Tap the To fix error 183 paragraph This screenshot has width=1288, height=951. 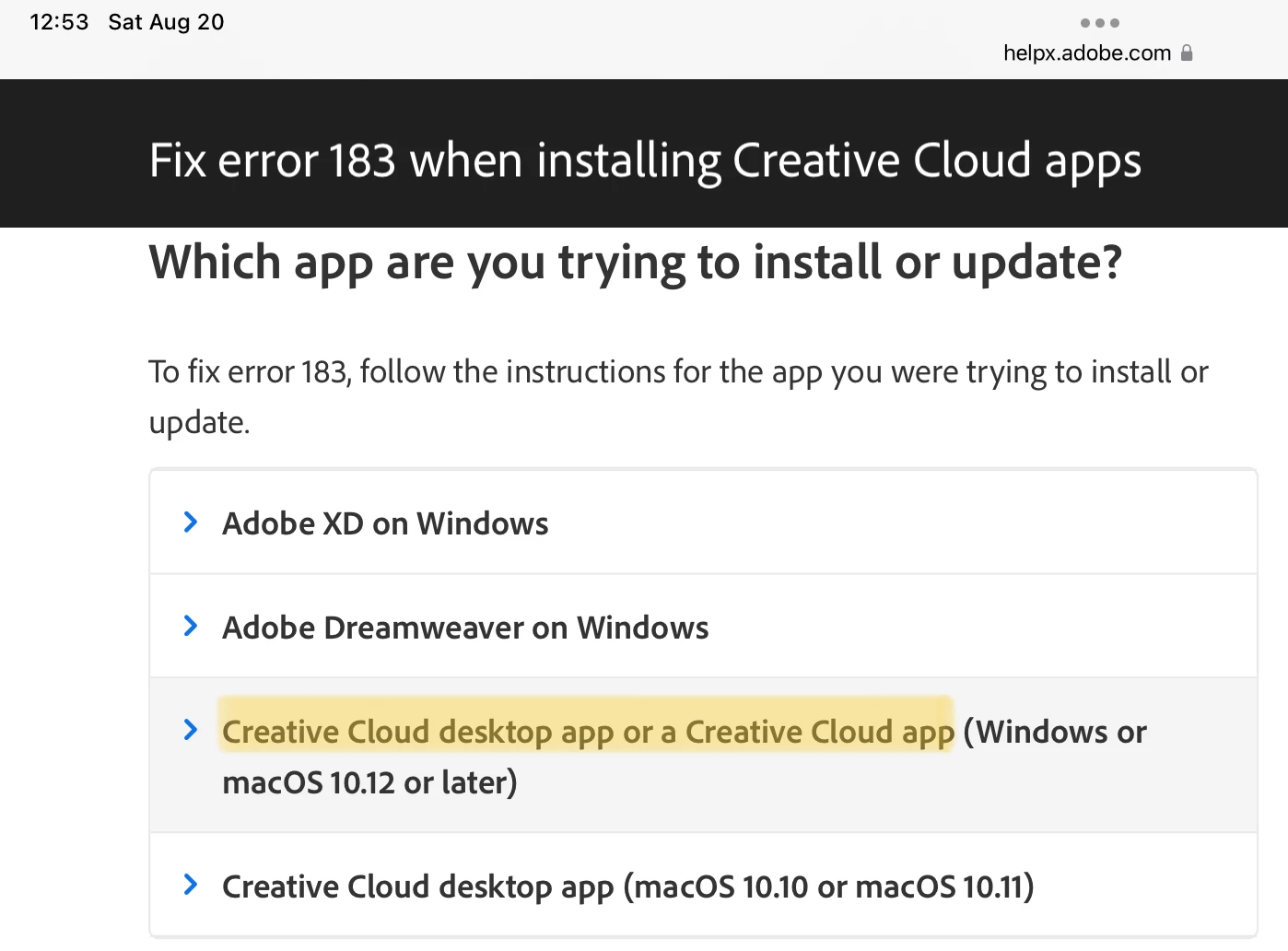point(679,396)
